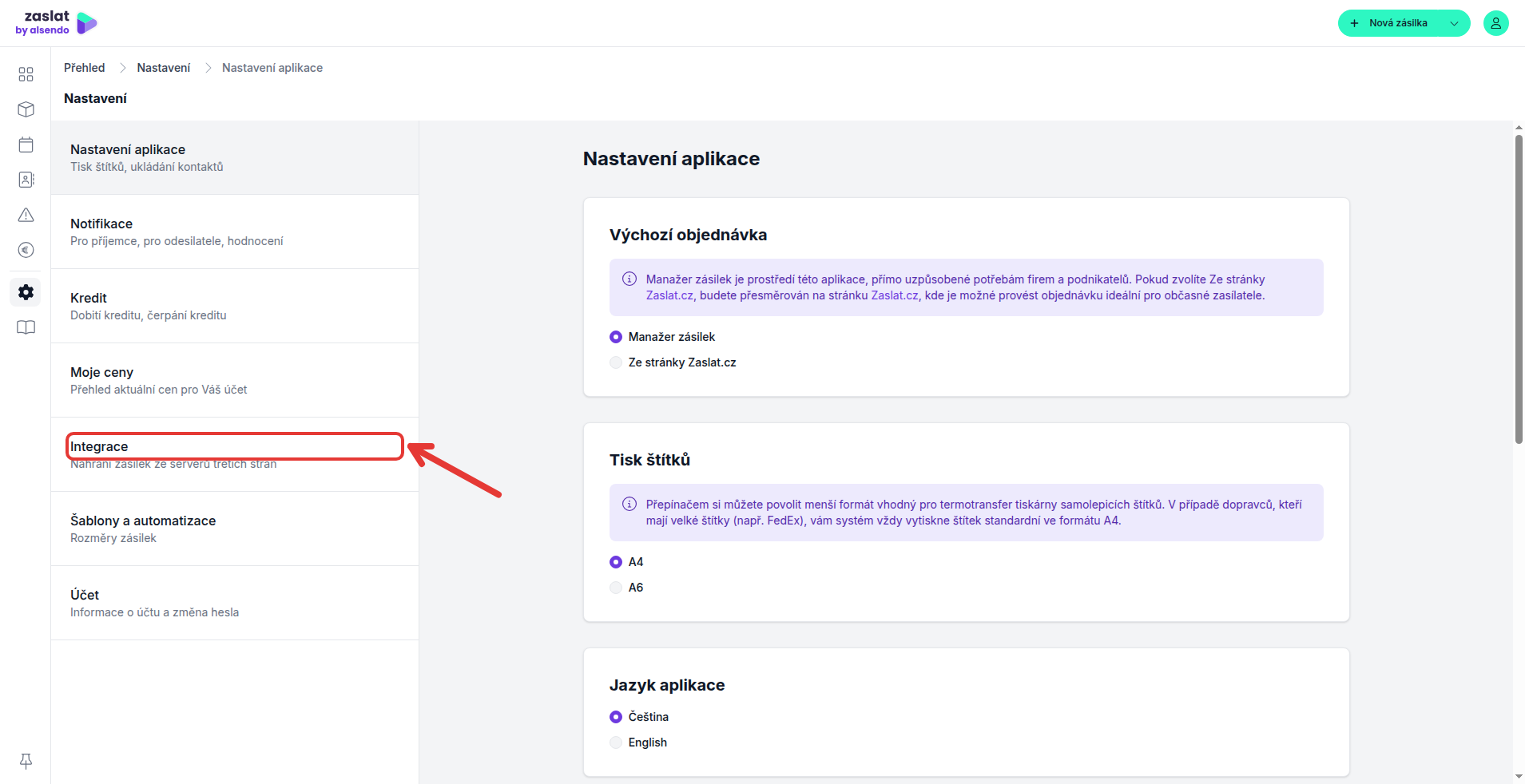
Task: Go to Přehled in the breadcrumb
Action: point(85,68)
